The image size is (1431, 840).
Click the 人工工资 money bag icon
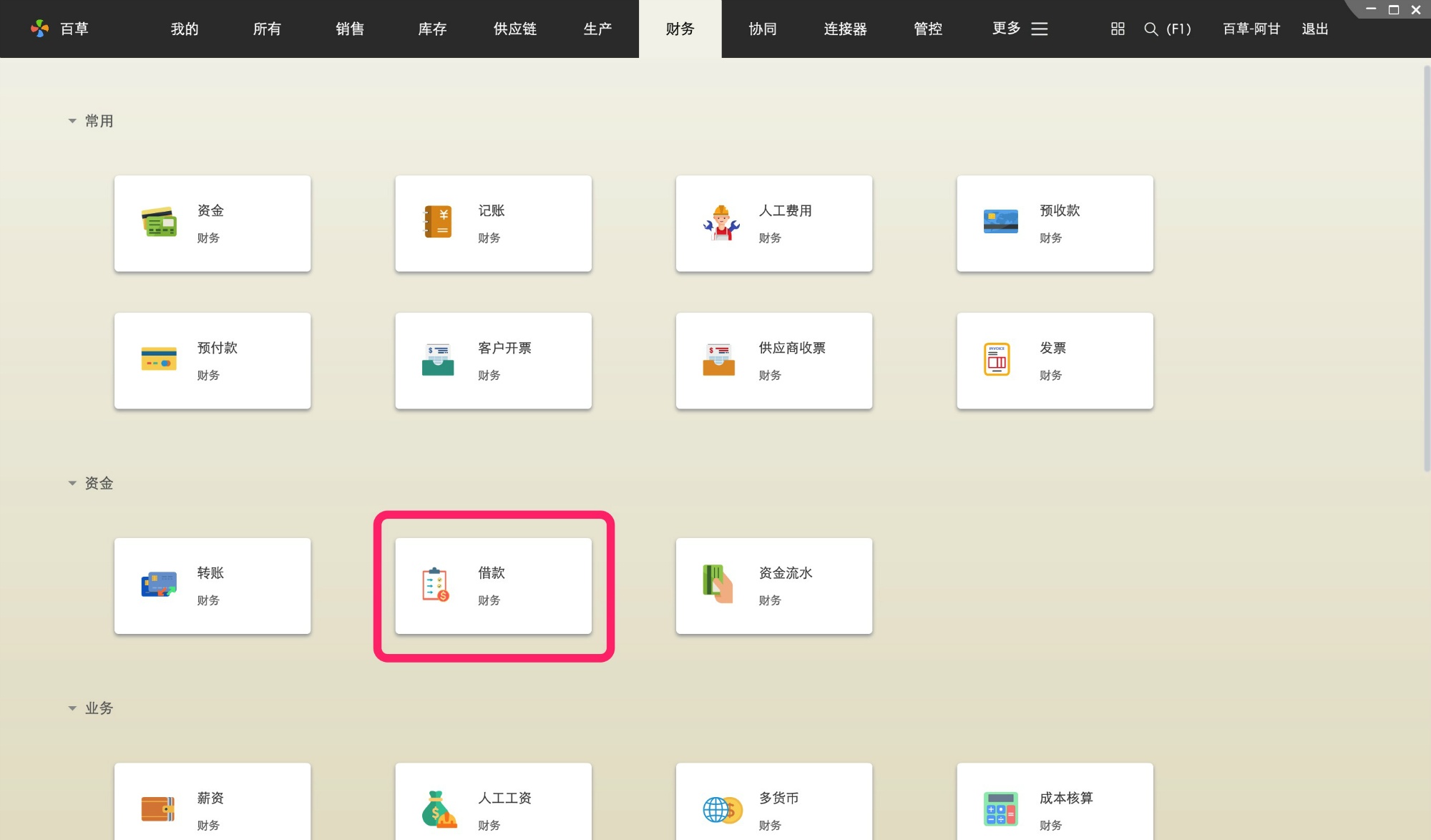(x=439, y=809)
